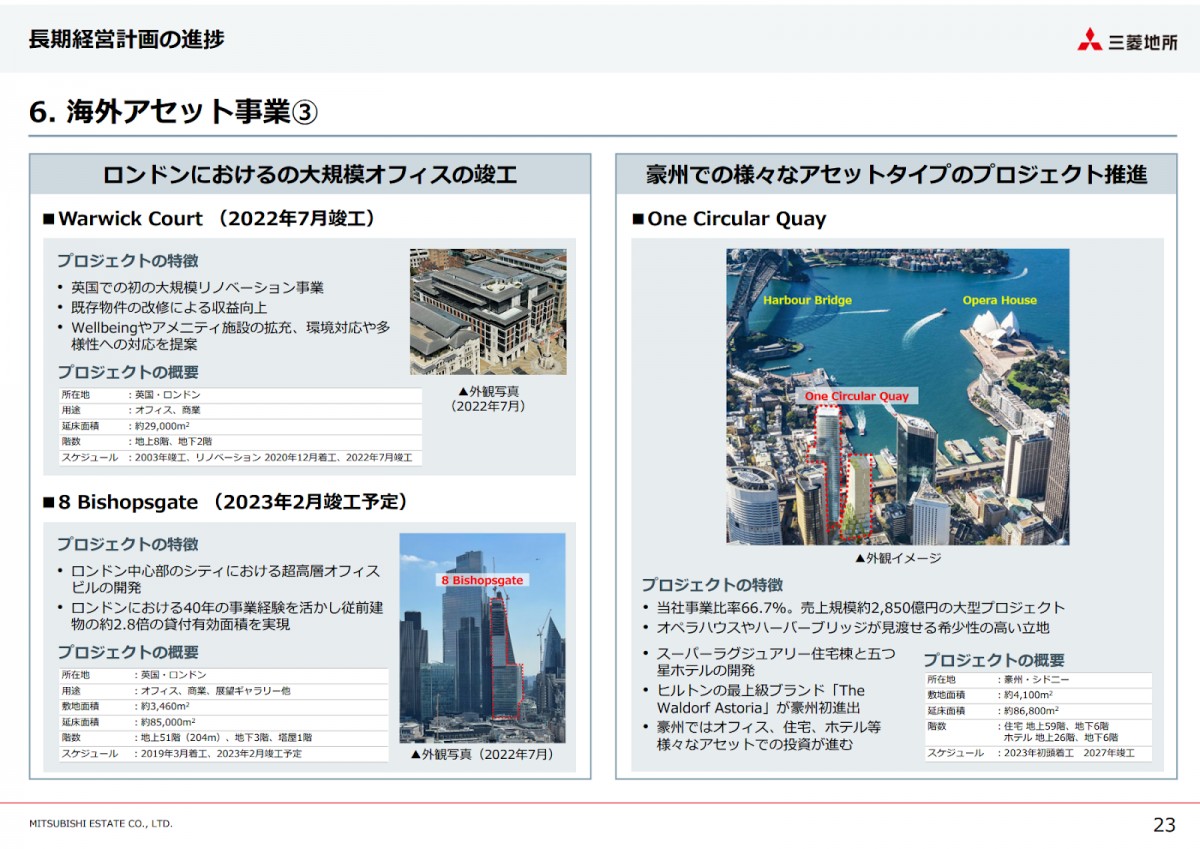Select the 延床面積 約86,800m² row
Image resolution: width=1200 pixels, height=849 pixels.
tap(1038, 711)
